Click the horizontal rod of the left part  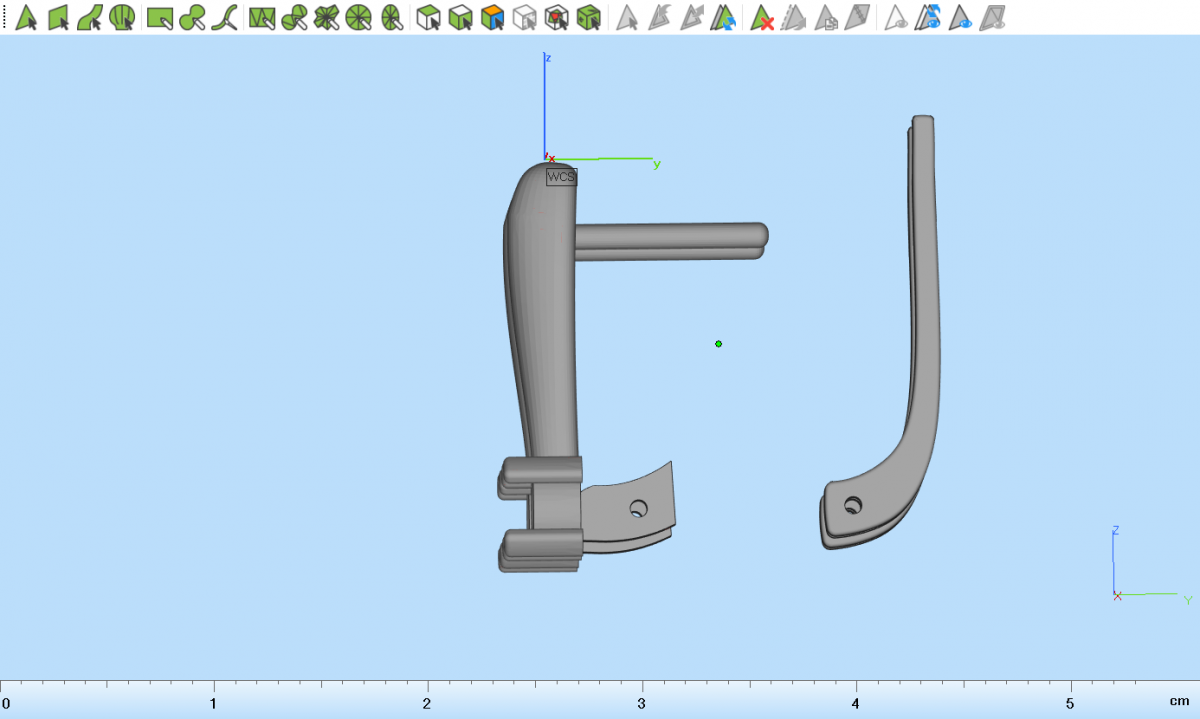[670, 240]
